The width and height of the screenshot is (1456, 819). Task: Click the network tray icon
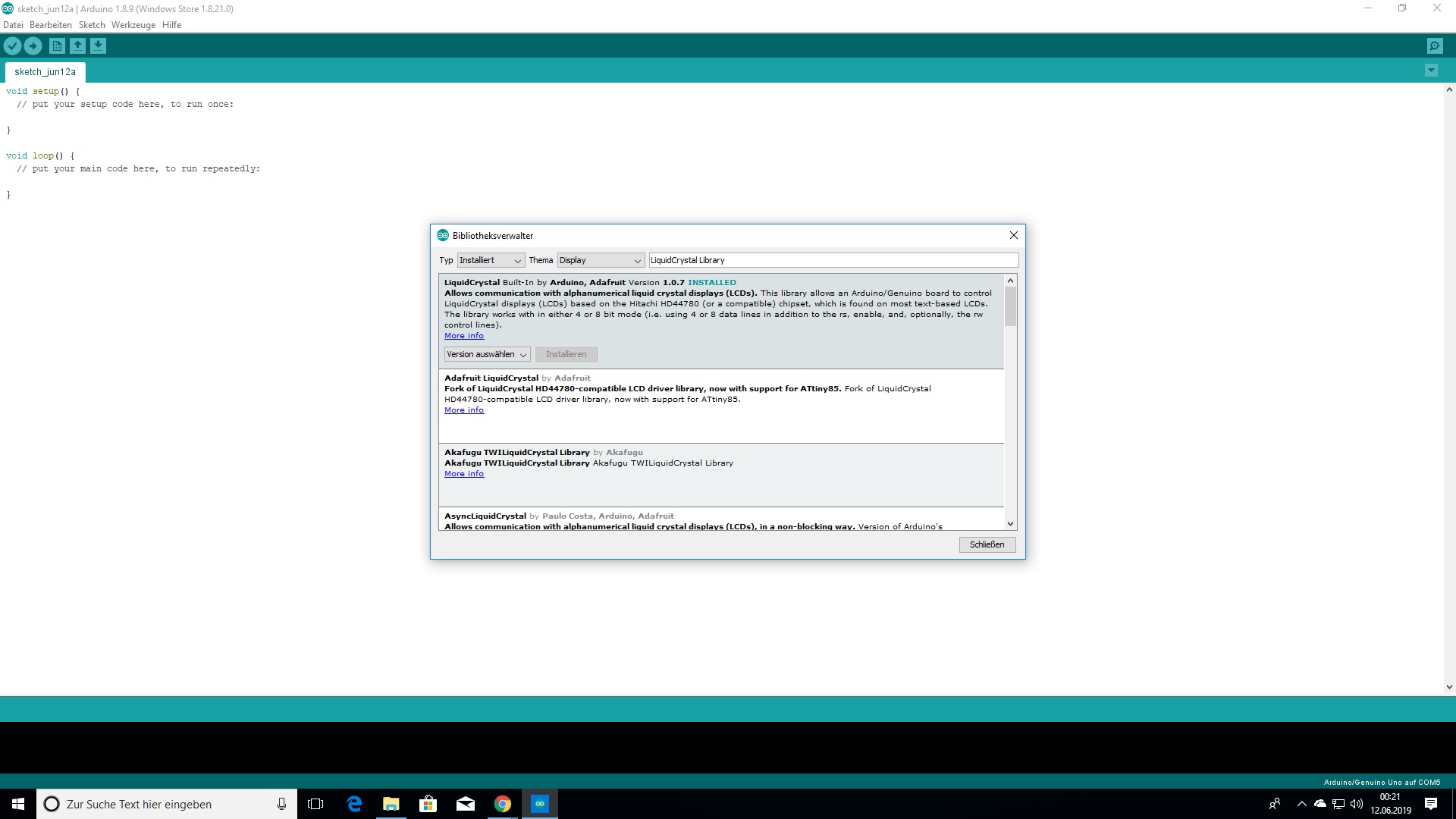(1338, 804)
